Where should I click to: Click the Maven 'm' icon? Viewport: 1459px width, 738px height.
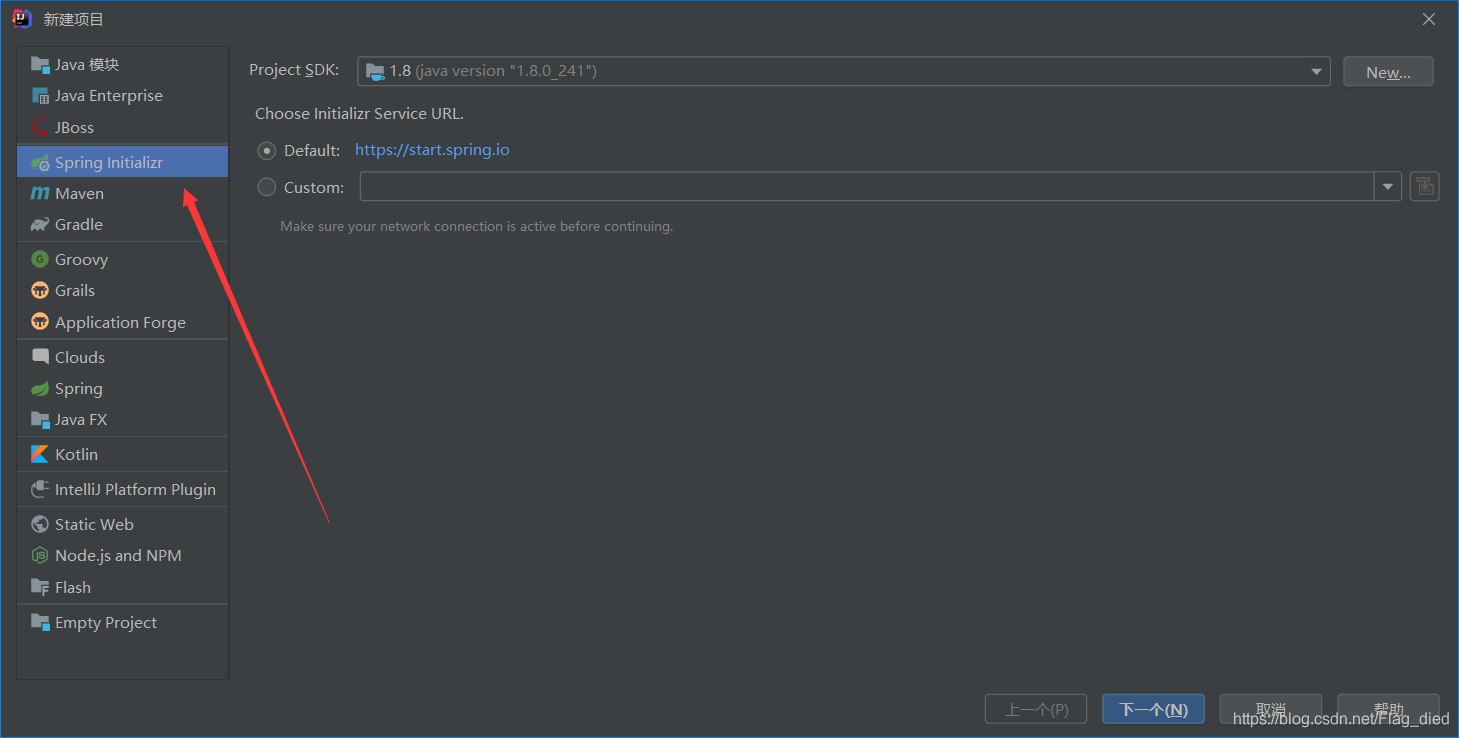pos(40,193)
